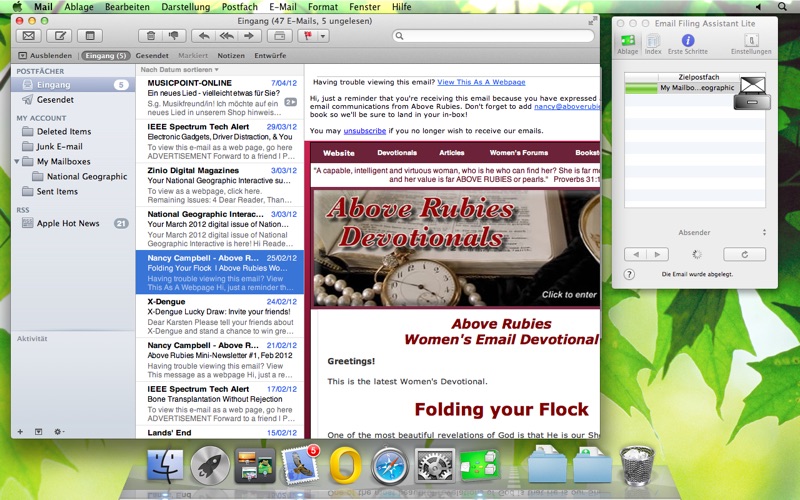The height and width of the screenshot is (500, 800).
Task: Open Above Rubies Mini-Newsletter #1 email
Action: click(x=220, y=360)
